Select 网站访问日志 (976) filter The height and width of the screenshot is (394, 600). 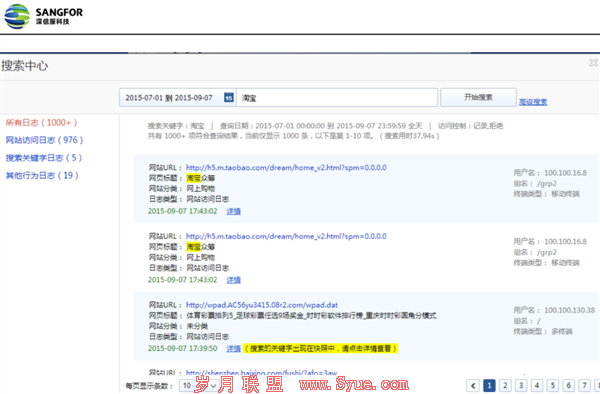coord(44,140)
